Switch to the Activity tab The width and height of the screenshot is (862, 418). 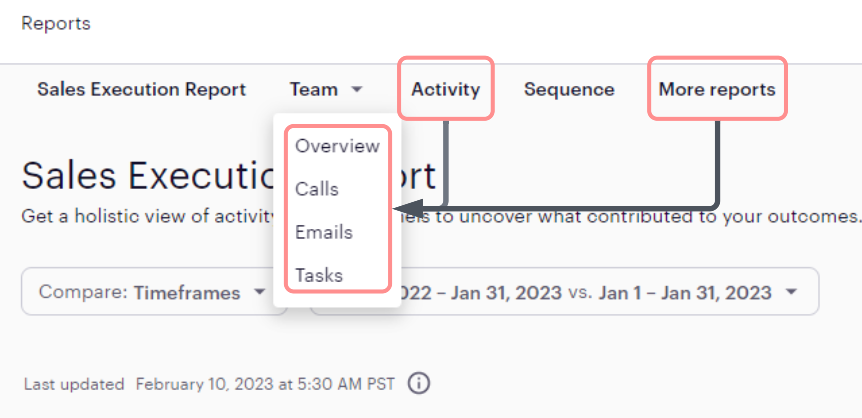pos(445,89)
